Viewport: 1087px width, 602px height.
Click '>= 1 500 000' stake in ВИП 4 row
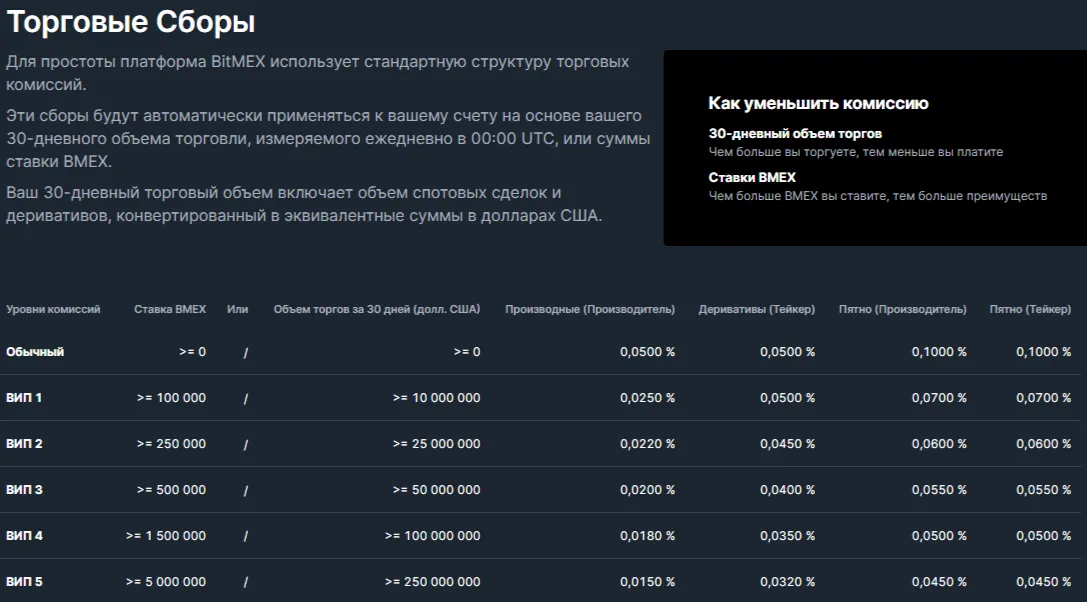(x=166, y=535)
